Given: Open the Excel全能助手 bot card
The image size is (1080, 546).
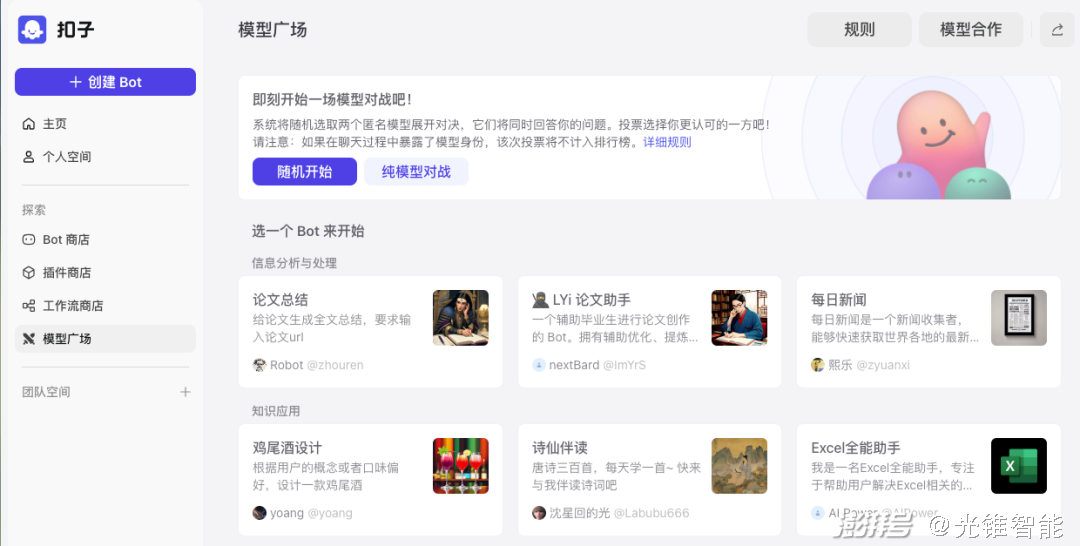Looking at the screenshot, I should [x=928, y=480].
